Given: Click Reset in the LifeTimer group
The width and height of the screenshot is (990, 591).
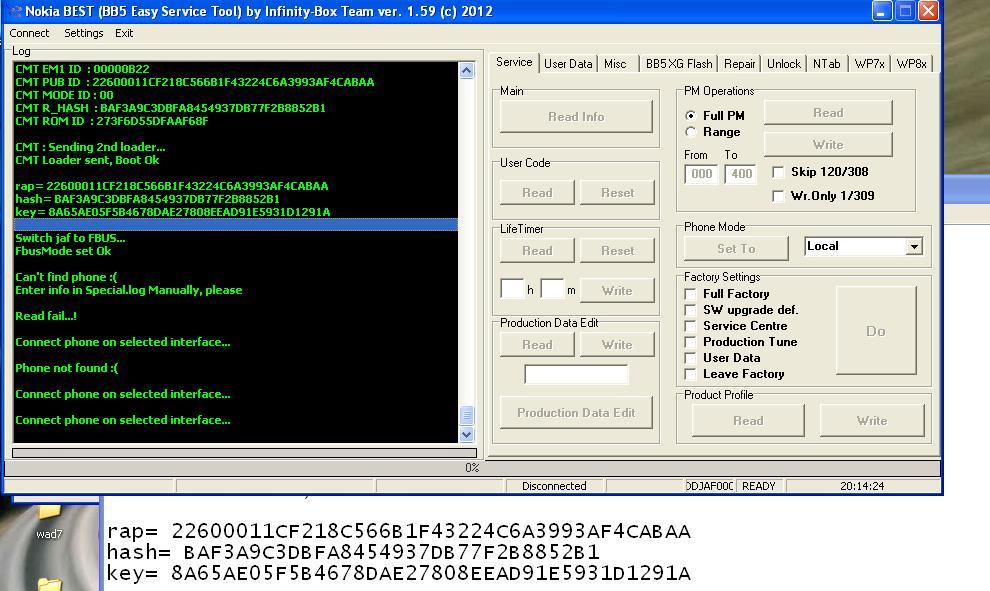Looking at the screenshot, I should coord(617,251).
